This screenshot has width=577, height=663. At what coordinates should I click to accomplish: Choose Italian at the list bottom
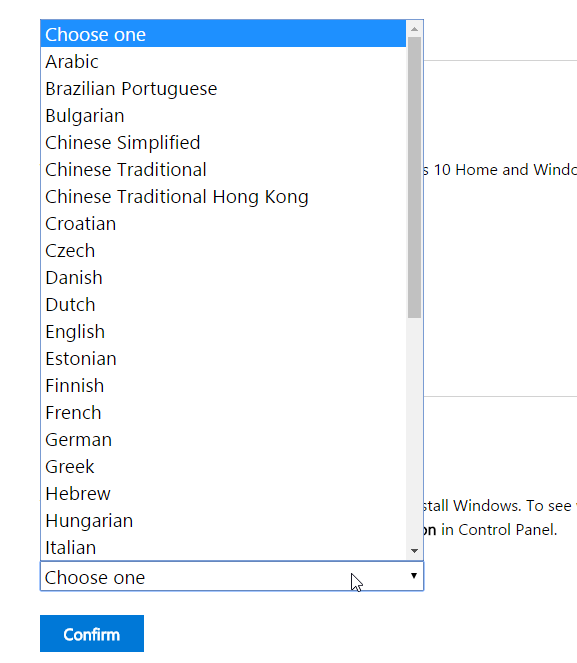pos(223,548)
